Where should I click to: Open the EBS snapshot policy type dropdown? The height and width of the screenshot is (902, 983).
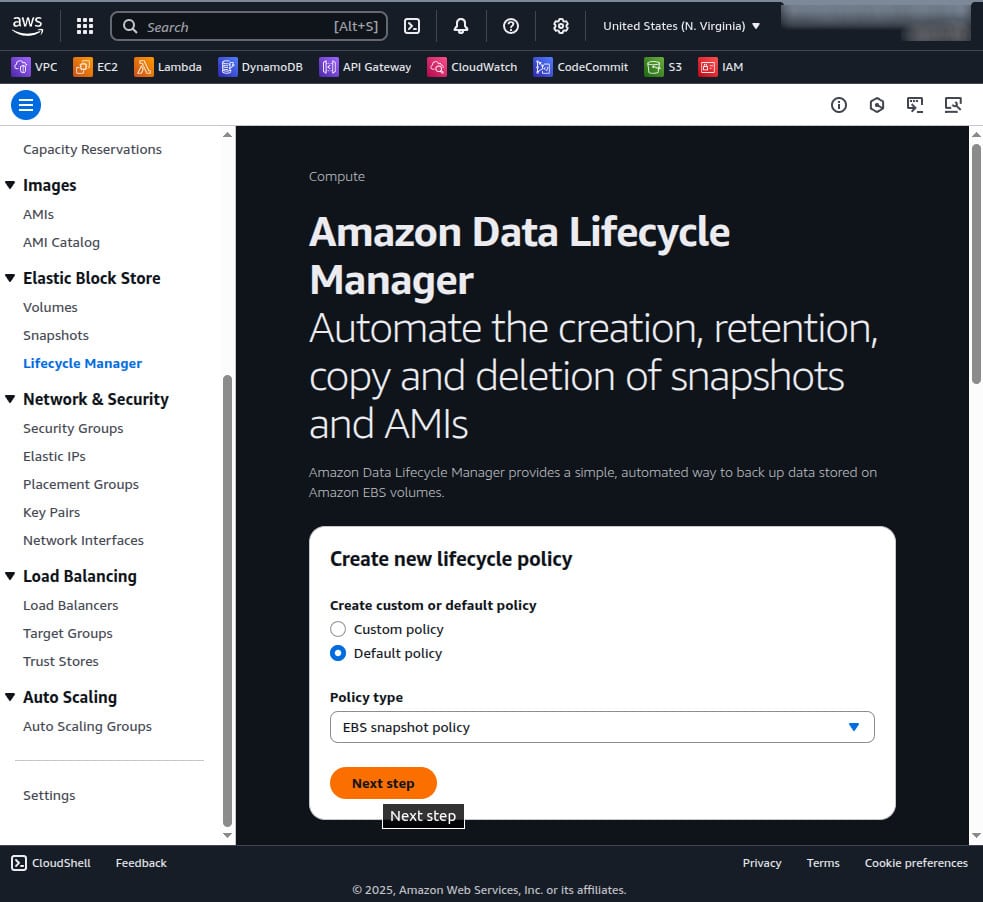tap(601, 727)
